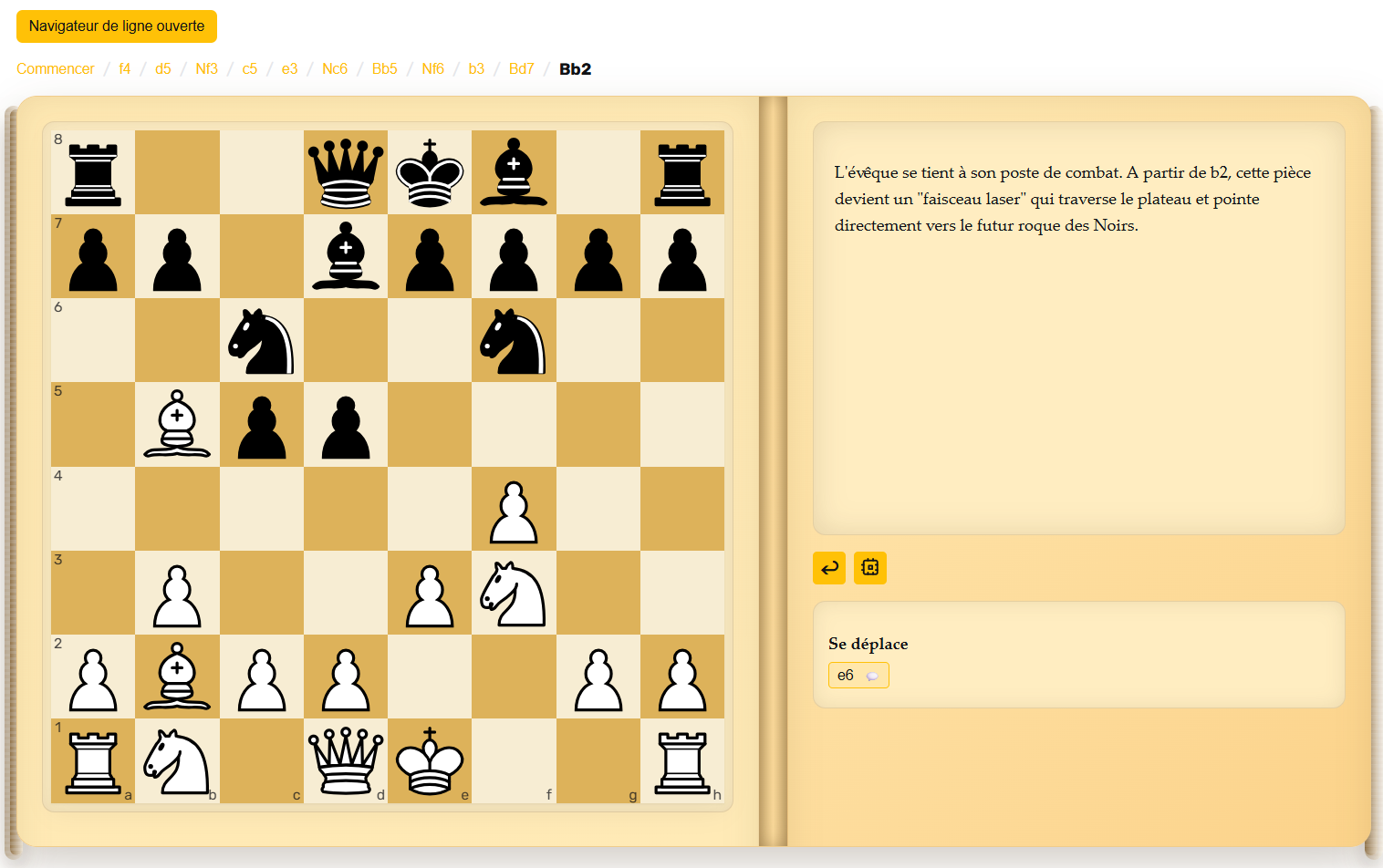Go to Commencer in the move breadcrumb
This screenshot has width=1383, height=868.
(x=56, y=69)
